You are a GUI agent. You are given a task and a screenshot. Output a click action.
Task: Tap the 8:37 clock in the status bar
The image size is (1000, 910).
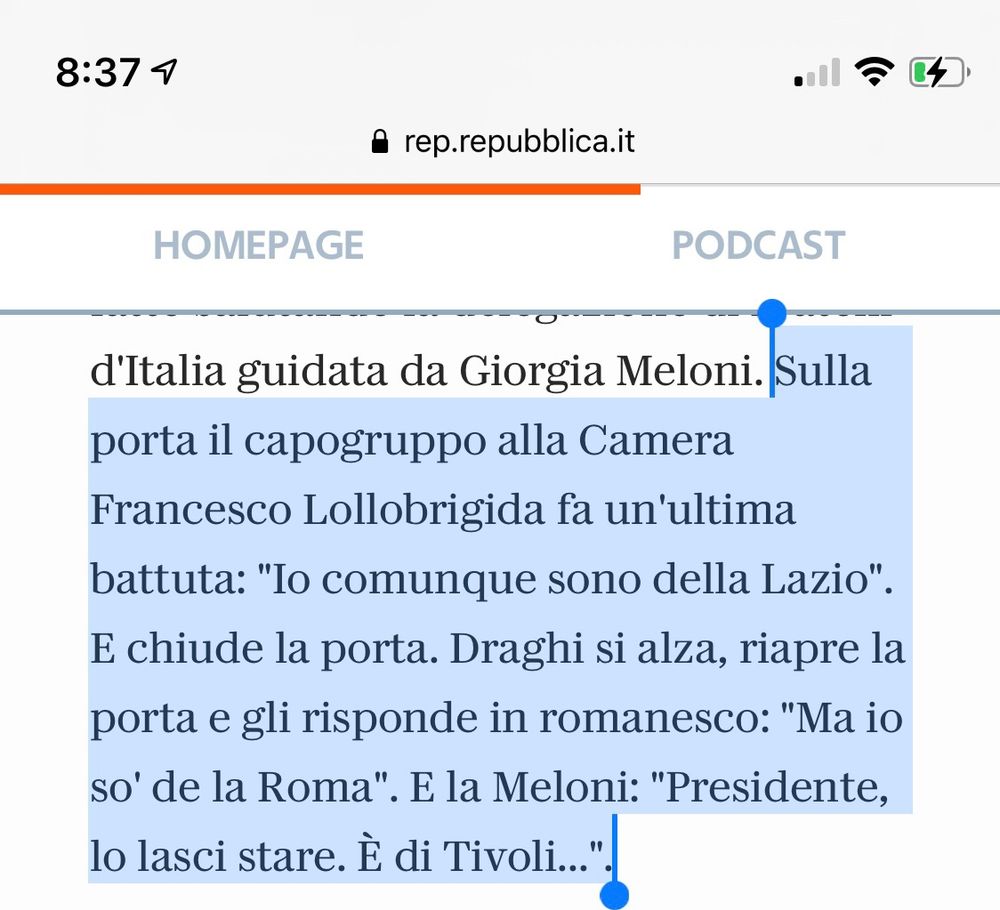(x=98, y=72)
